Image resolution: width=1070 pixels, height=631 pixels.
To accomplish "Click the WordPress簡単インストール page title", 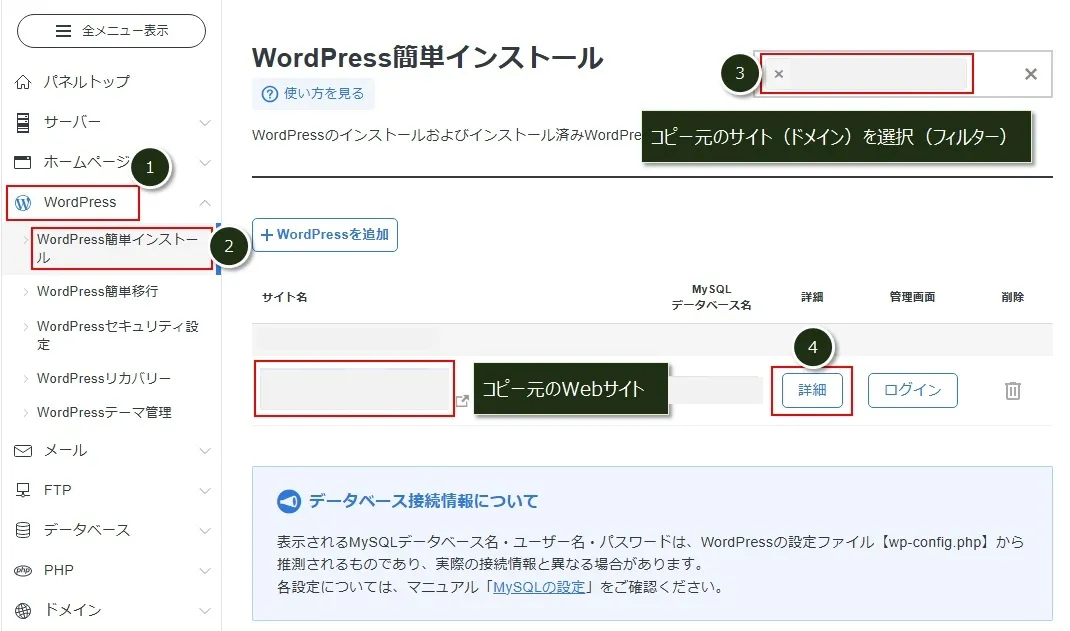I will point(428,58).
